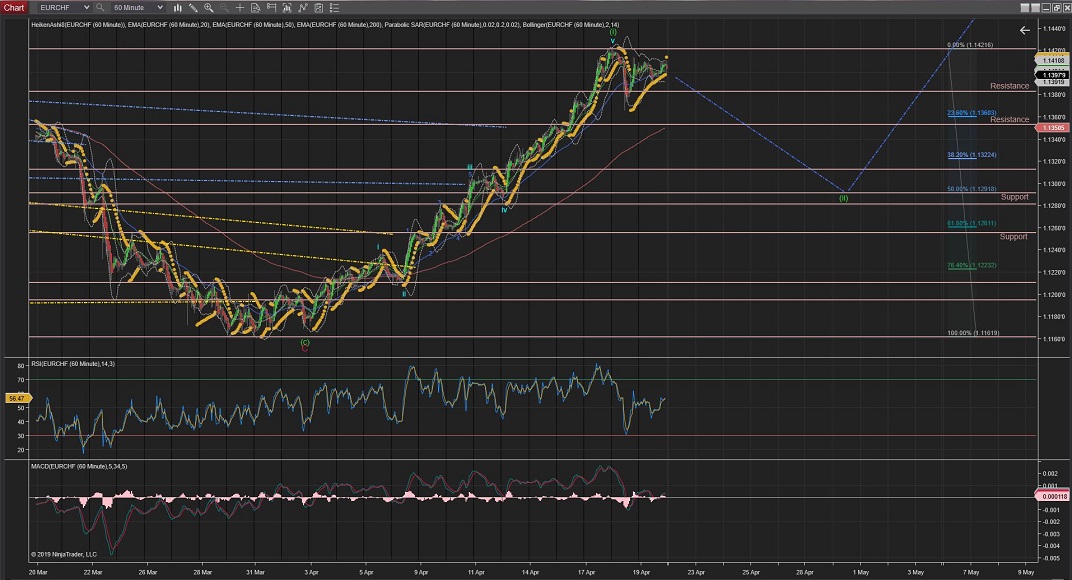
Task: Select the drawing tools pencil icon
Action: [x=193, y=7]
